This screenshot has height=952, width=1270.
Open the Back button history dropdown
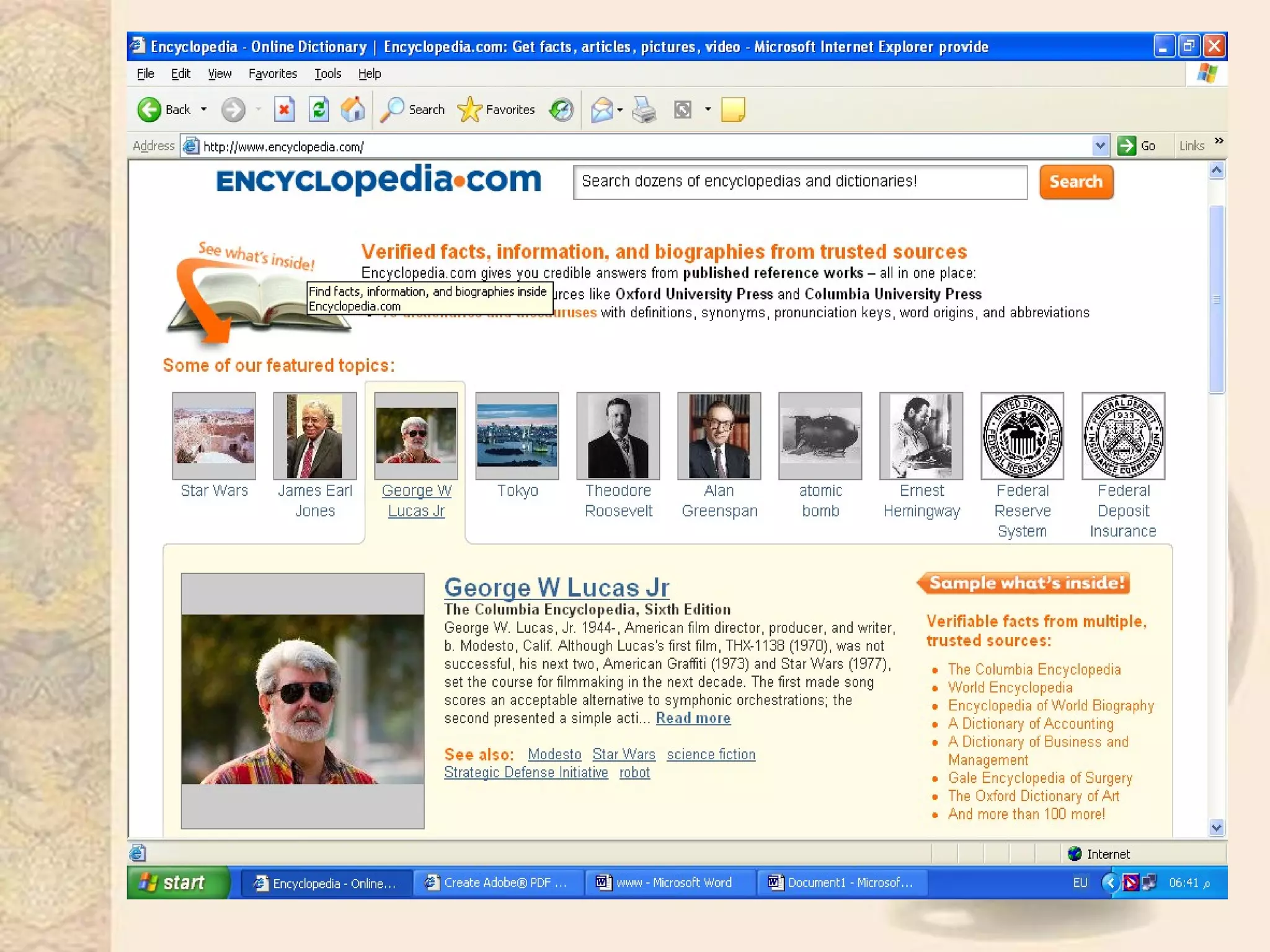click(x=203, y=110)
